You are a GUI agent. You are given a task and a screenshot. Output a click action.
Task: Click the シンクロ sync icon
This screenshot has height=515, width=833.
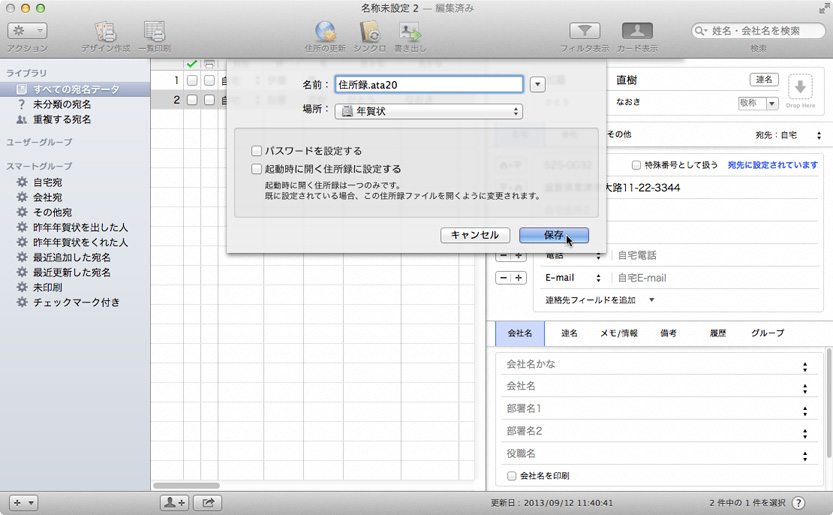[369, 31]
